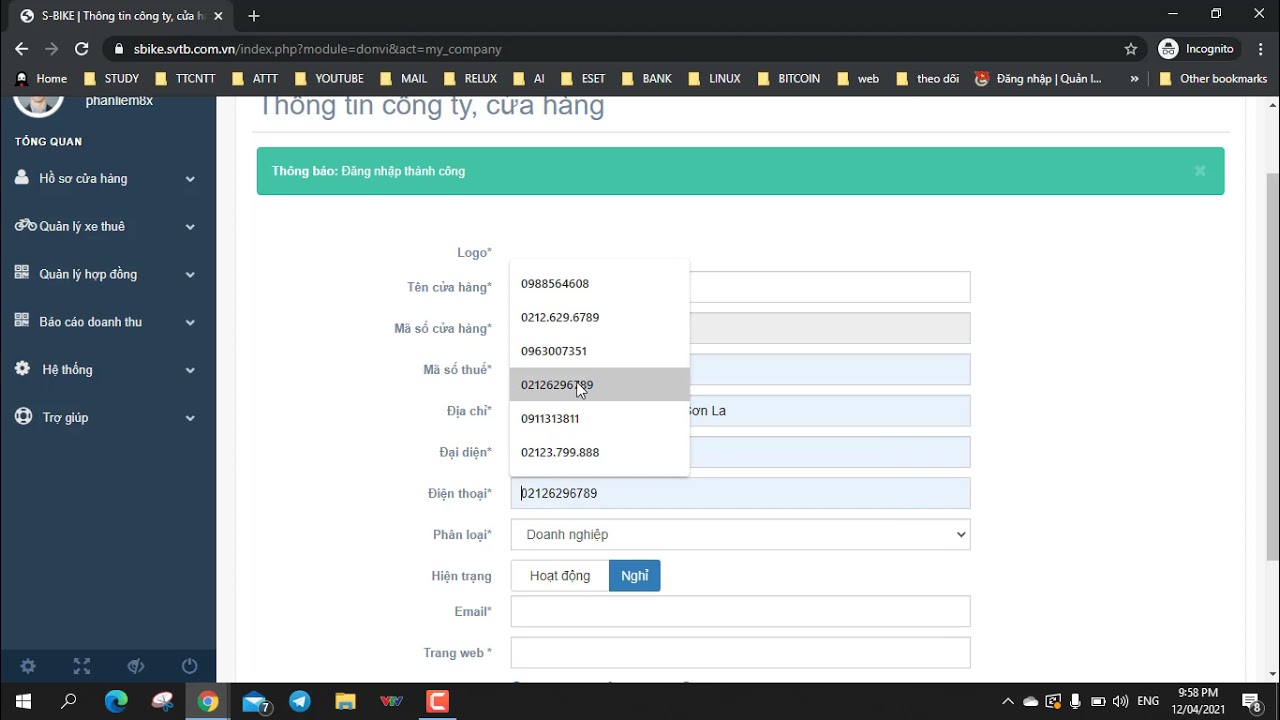The height and width of the screenshot is (720, 1280).
Task: Open Windows Start menu
Action: 23,701
